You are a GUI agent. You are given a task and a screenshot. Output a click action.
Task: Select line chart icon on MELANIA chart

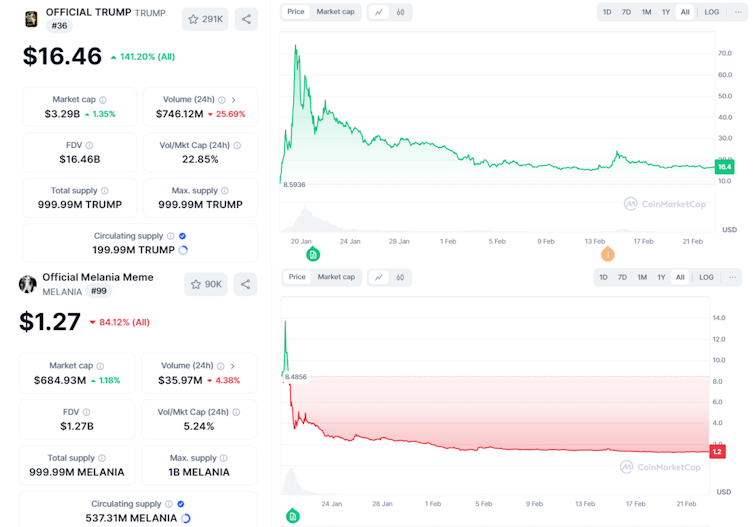[x=379, y=277]
